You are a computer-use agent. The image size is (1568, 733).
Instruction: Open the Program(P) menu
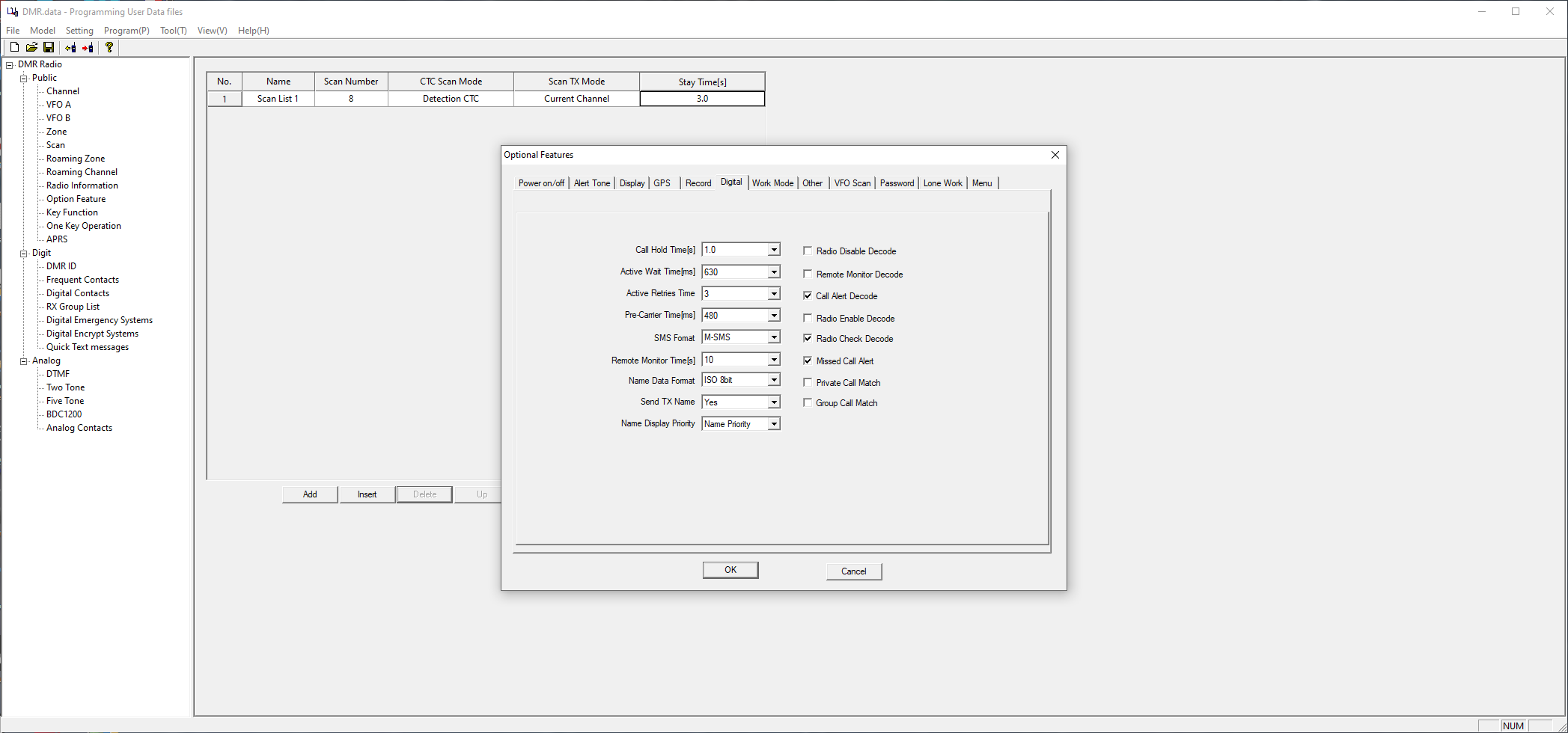(126, 31)
